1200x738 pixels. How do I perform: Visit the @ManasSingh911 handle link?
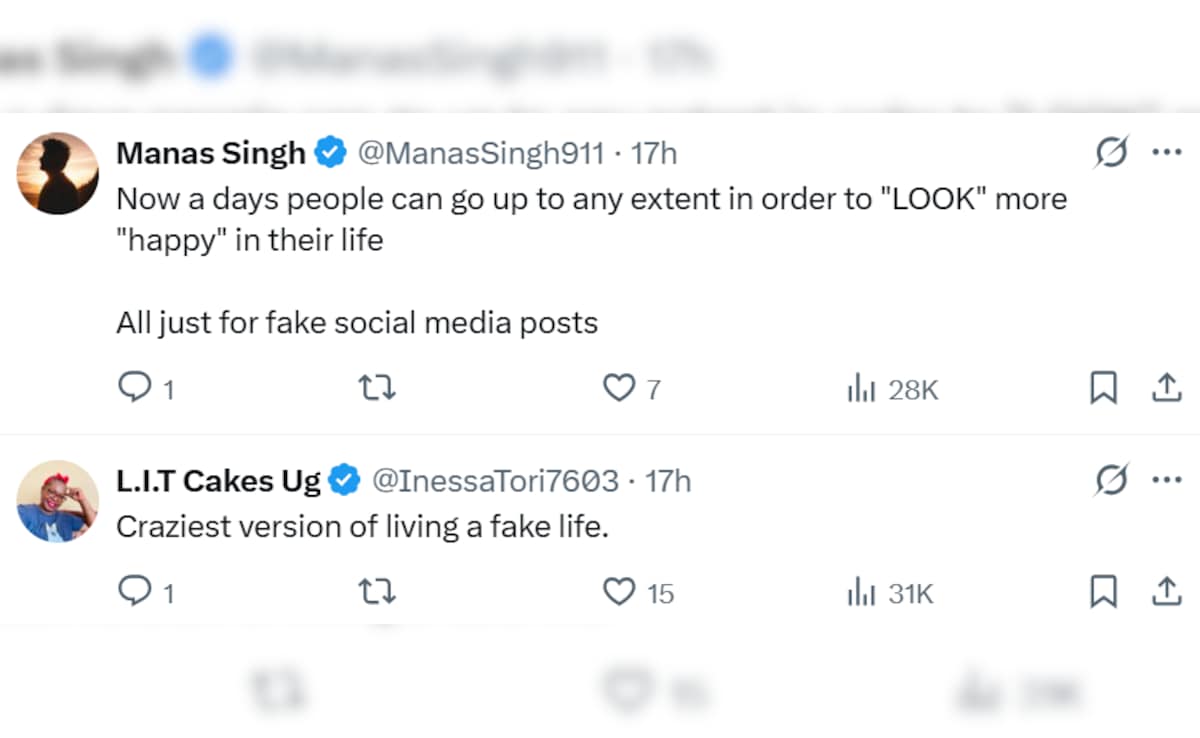[480, 153]
